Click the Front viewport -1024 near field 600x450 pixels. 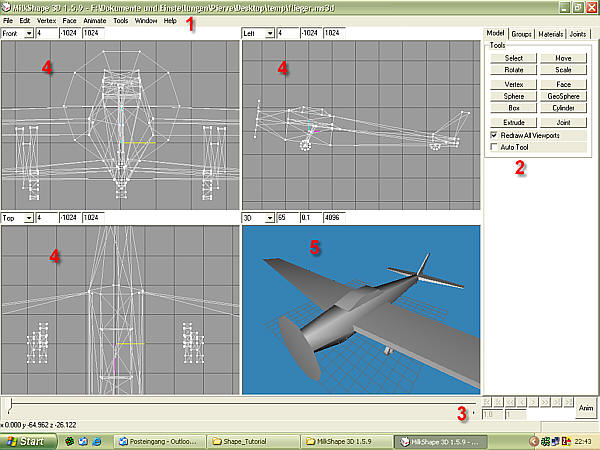[x=70, y=33]
